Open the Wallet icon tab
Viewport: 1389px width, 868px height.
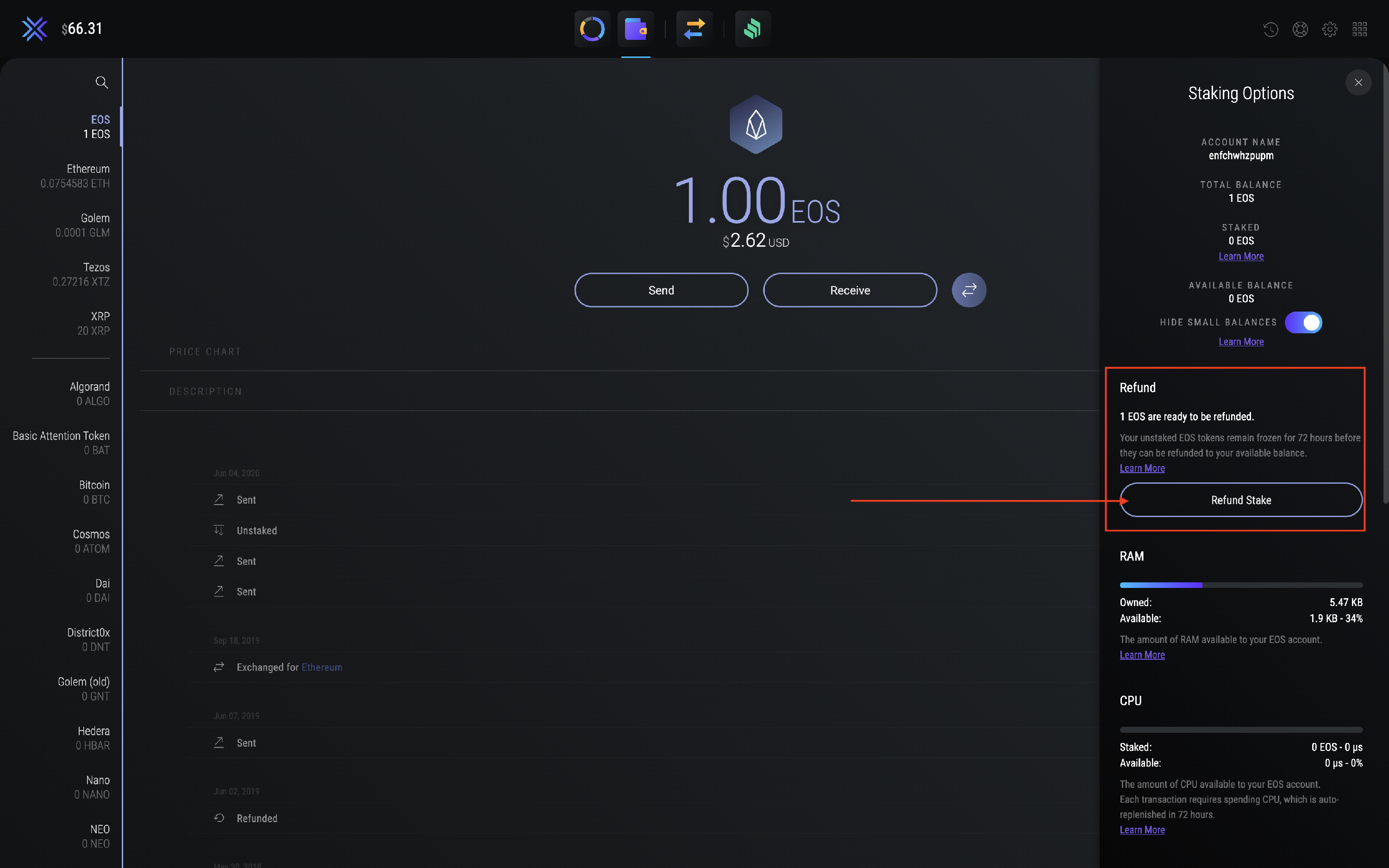(x=635, y=29)
